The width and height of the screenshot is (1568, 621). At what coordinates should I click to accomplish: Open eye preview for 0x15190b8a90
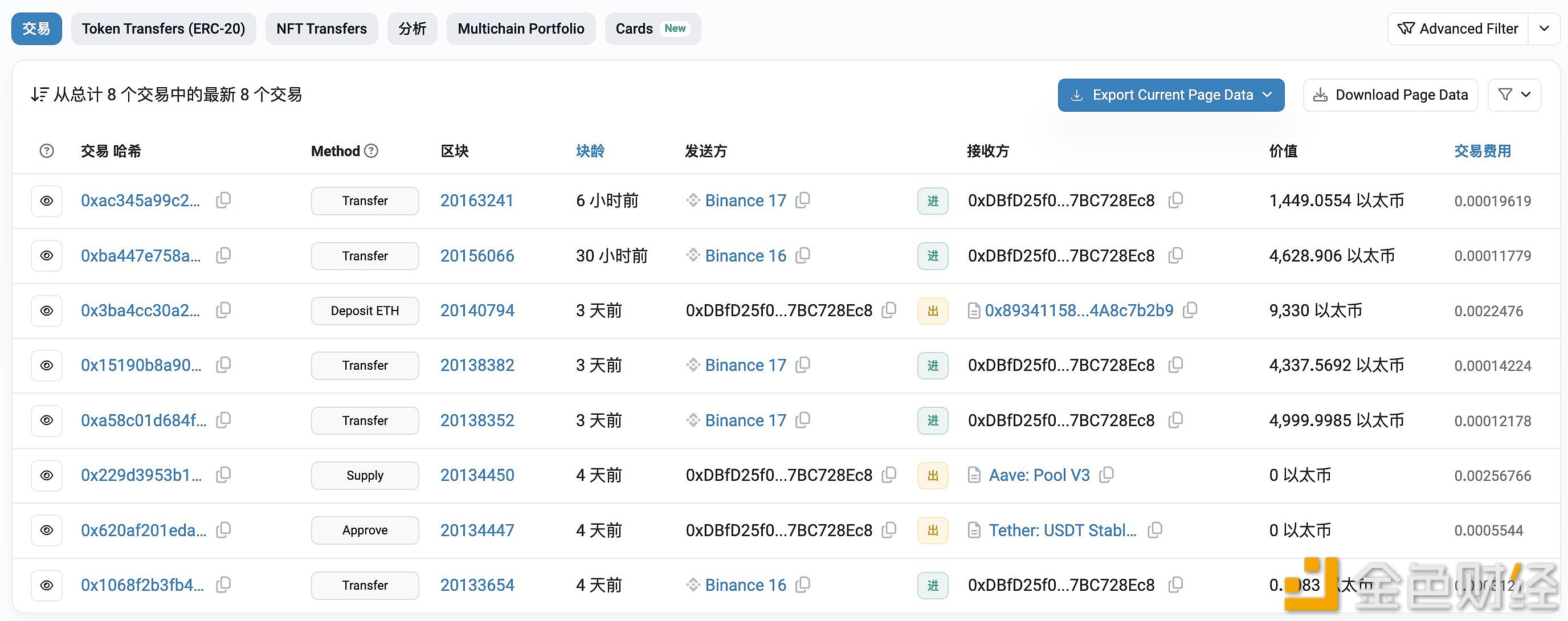point(47,365)
